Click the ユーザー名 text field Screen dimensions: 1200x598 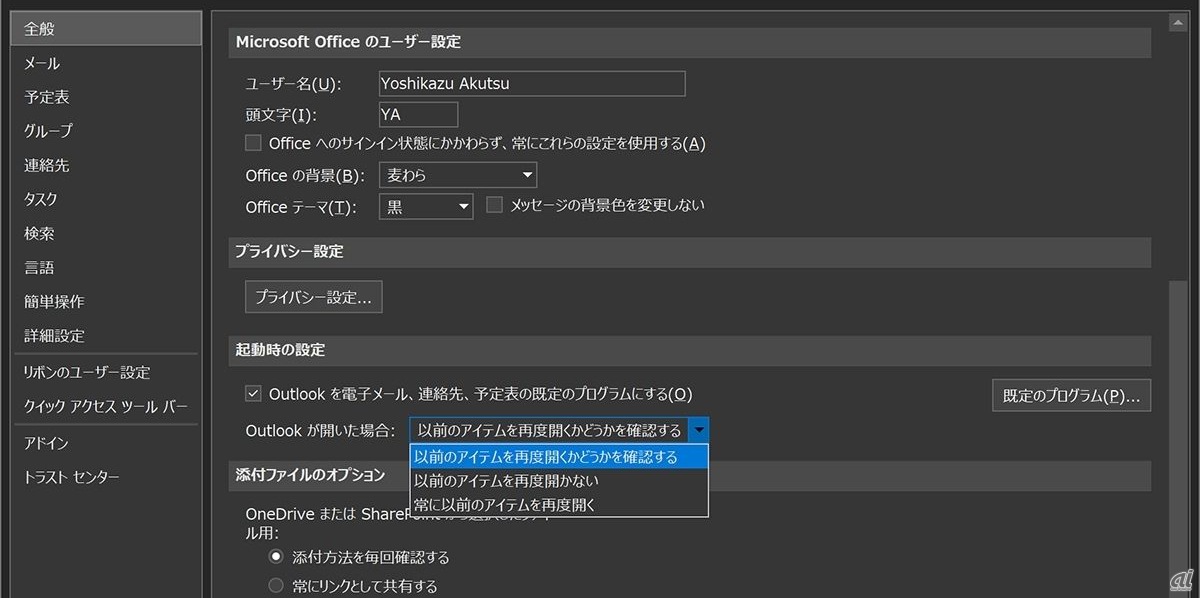click(x=532, y=84)
